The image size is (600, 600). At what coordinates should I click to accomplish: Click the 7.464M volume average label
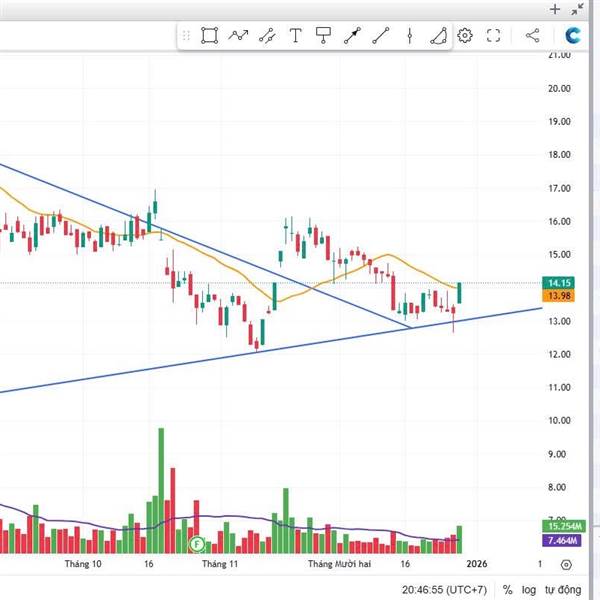click(x=562, y=540)
